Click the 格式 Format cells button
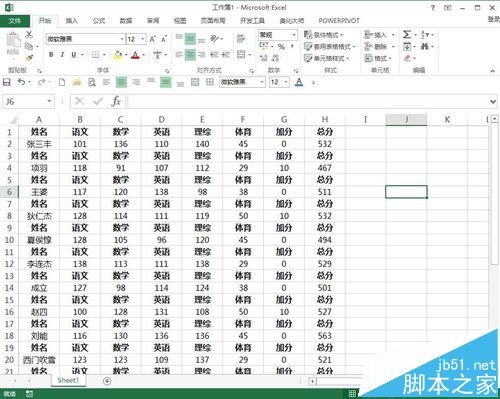This screenshot has width=500, height=399. [378, 58]
